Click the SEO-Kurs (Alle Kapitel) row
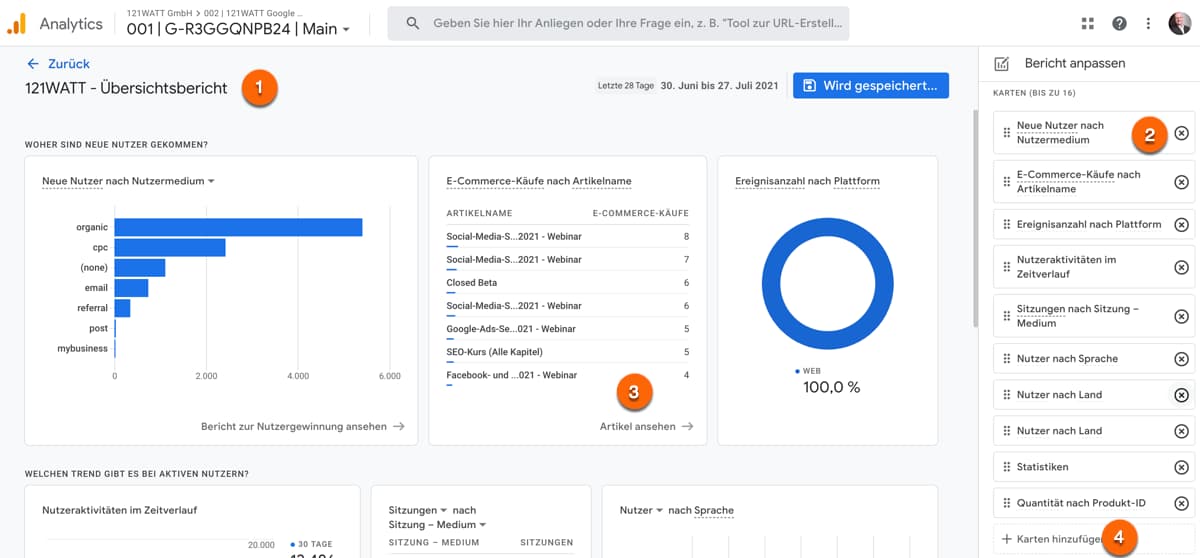 567,352
